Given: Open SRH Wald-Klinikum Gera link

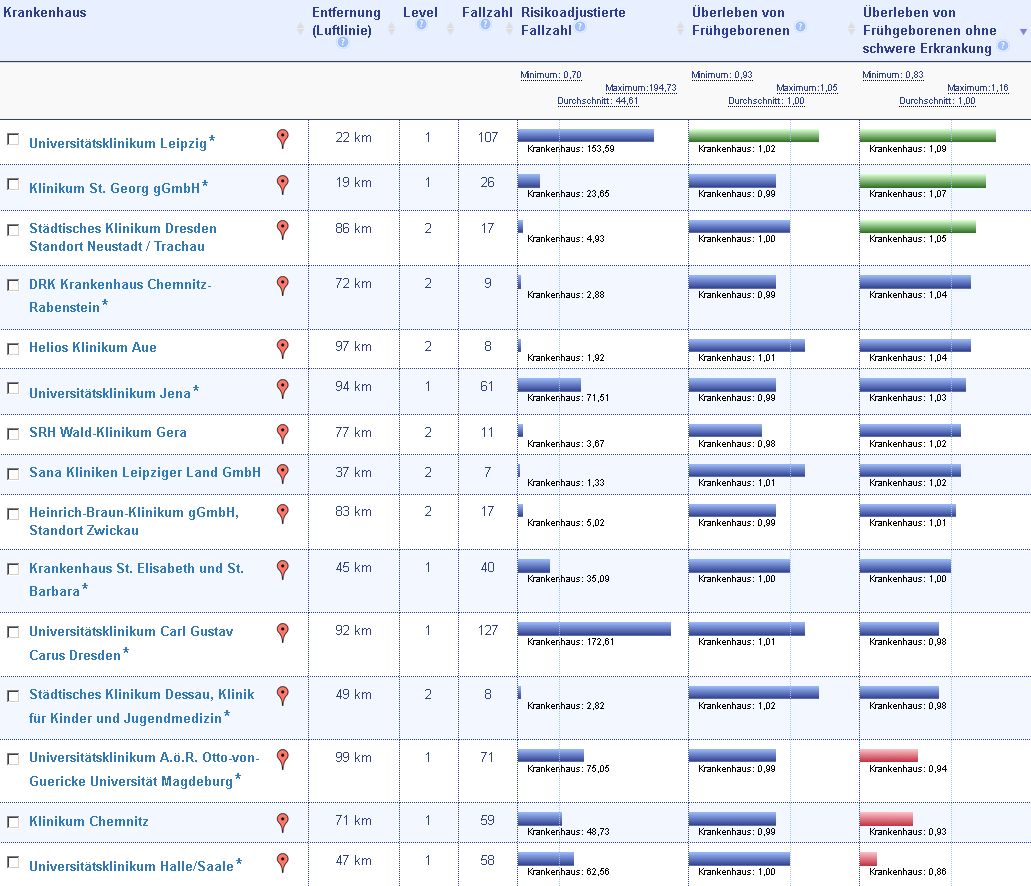Looking at the screenshot, I should coord(108,432).
